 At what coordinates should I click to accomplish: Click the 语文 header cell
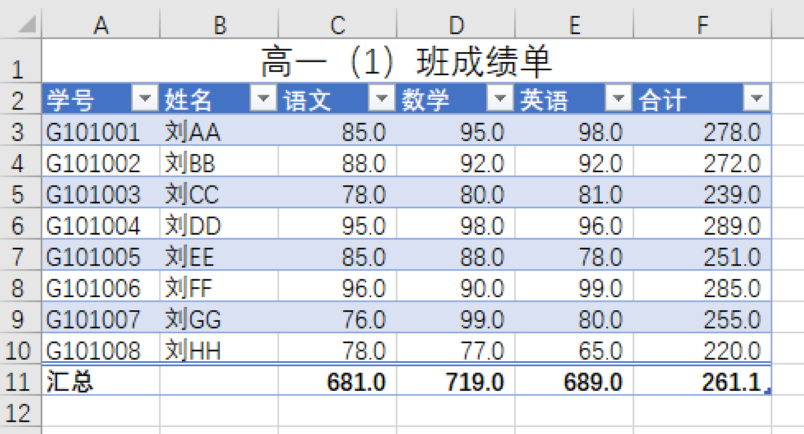tap(337, 98)
